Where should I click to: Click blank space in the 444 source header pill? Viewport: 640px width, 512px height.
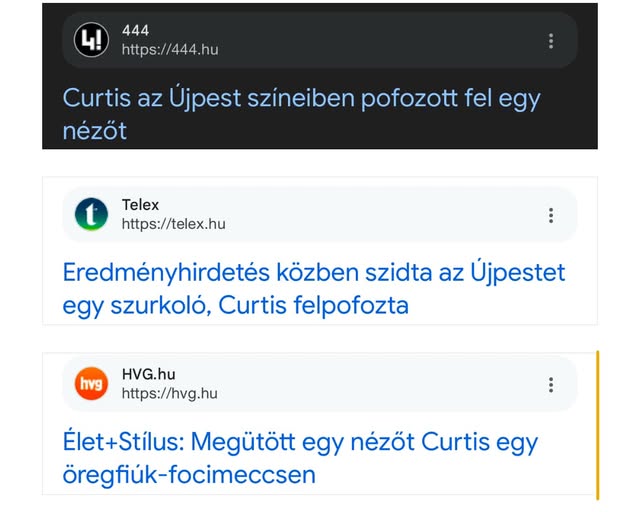pos(380,41)
